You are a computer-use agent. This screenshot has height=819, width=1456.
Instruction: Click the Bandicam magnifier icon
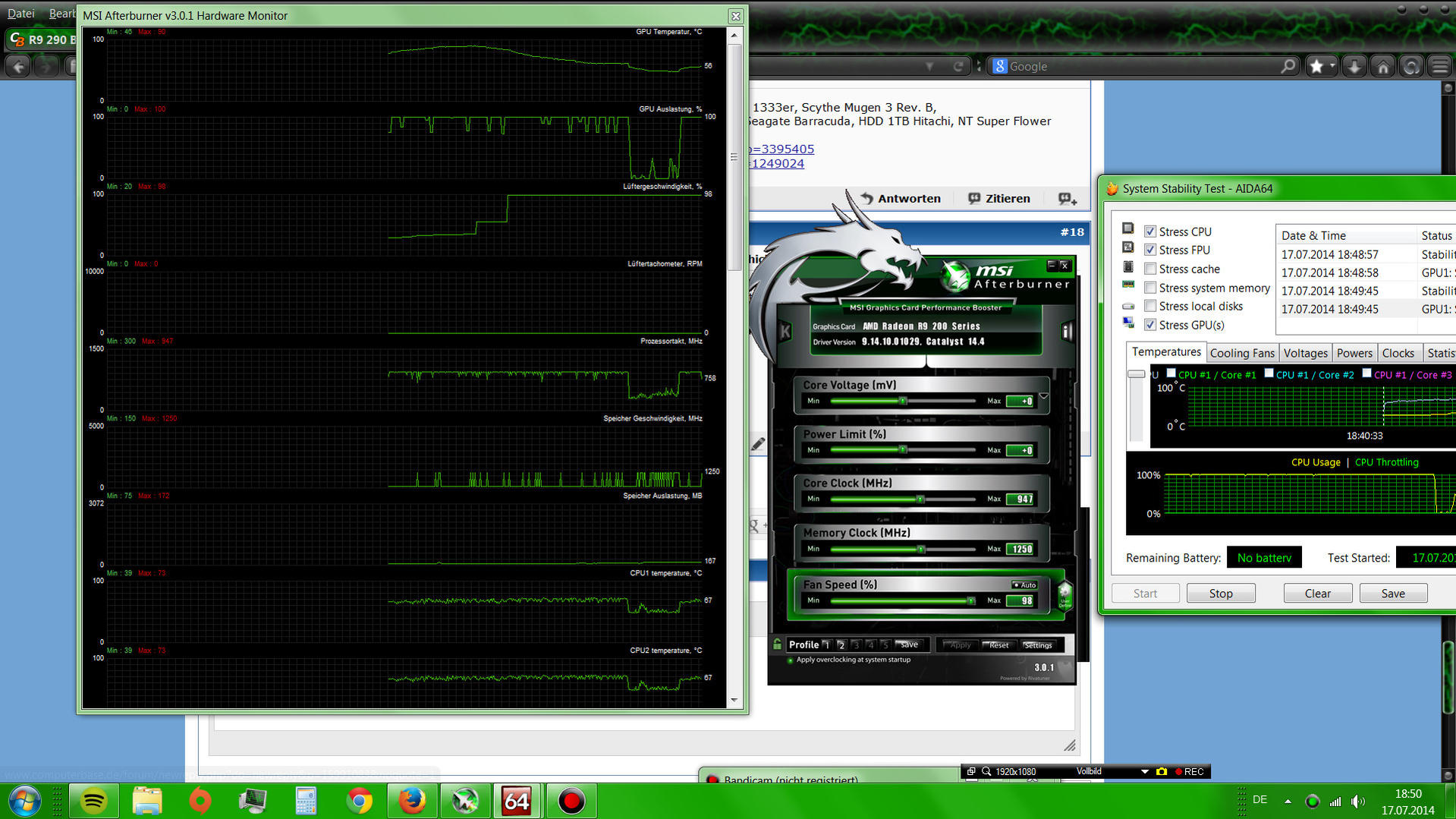[986, 772]
